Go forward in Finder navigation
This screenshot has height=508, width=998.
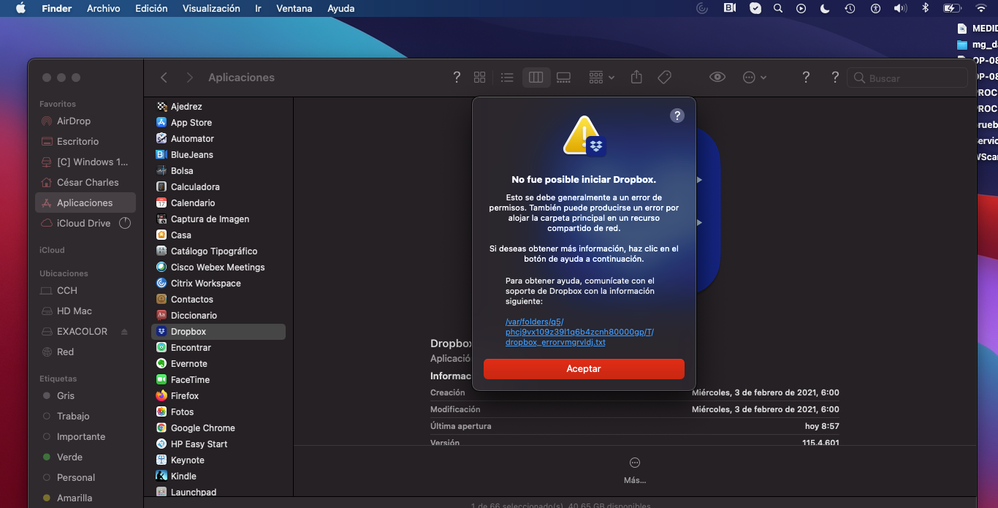tap(189, 77)
